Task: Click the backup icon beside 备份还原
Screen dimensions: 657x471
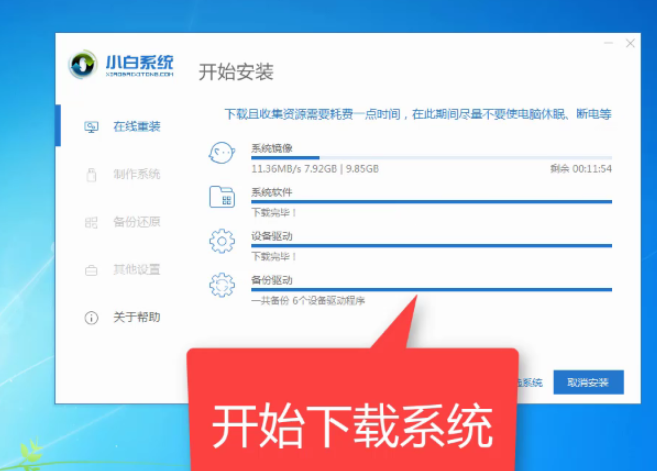Action: pos(91,222)
